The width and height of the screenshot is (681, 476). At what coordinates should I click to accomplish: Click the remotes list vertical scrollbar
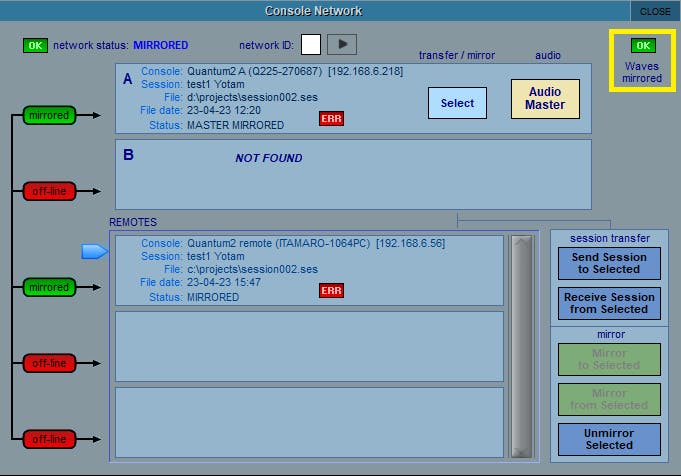tap(521, 345)
